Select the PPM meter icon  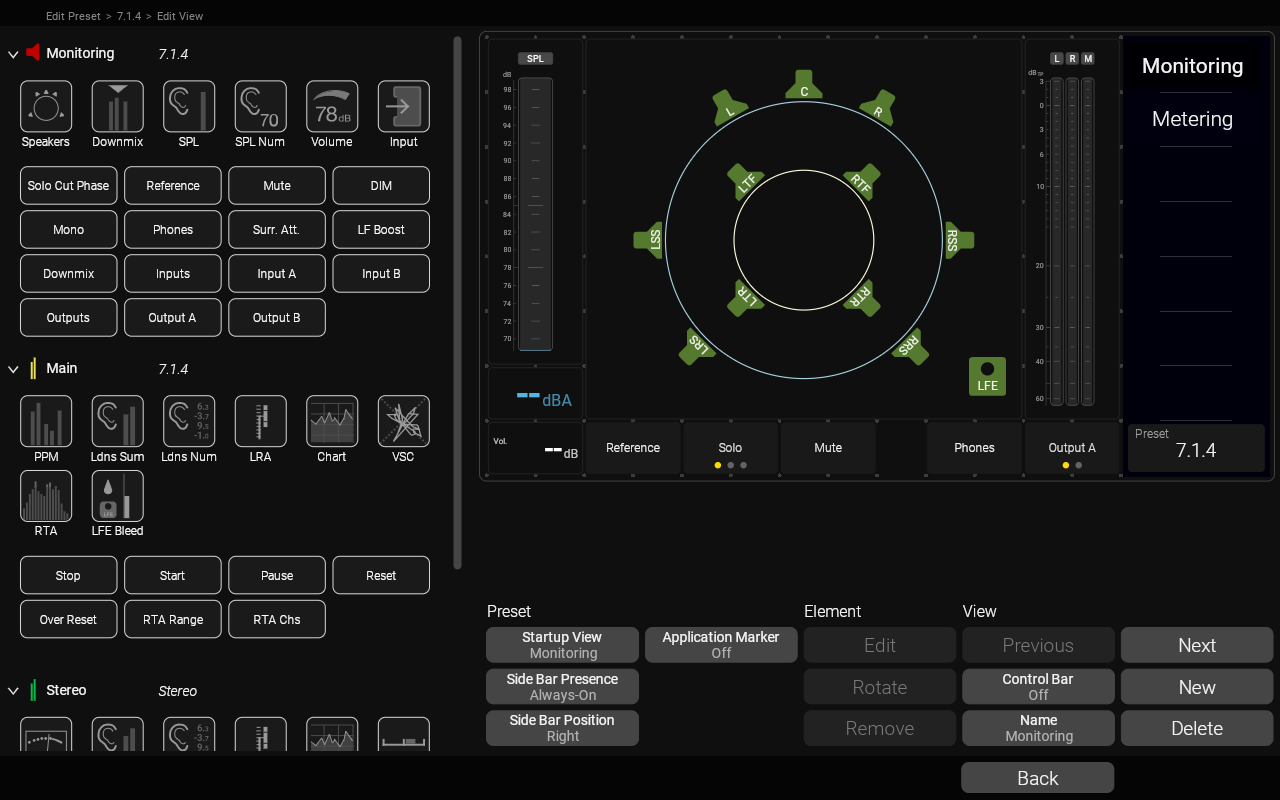[x=46, y=421]
